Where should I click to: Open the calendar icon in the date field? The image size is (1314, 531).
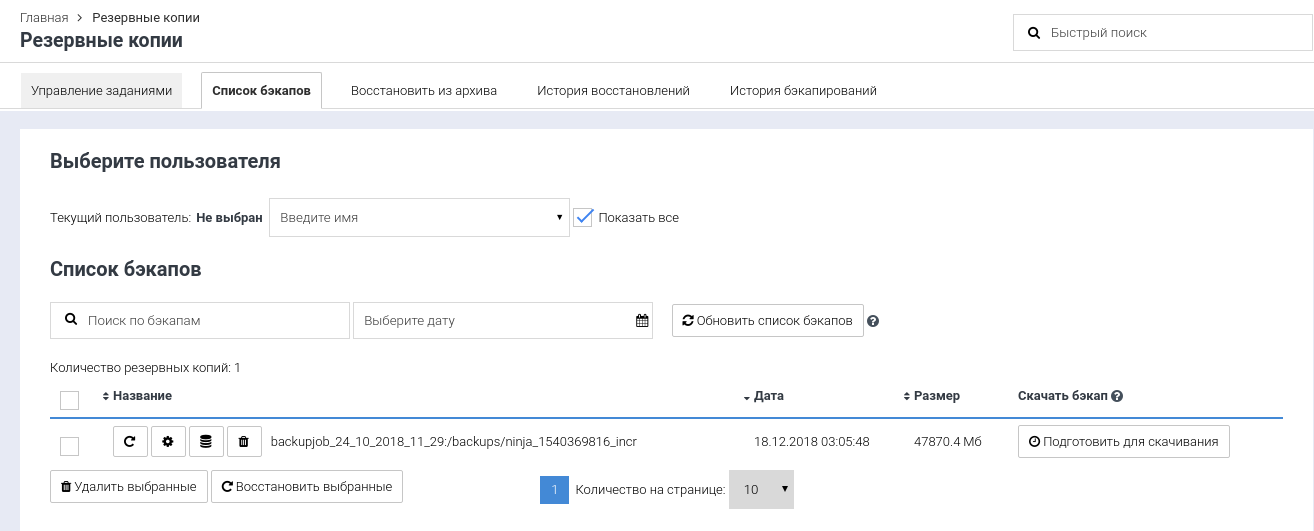pos(642,321)
